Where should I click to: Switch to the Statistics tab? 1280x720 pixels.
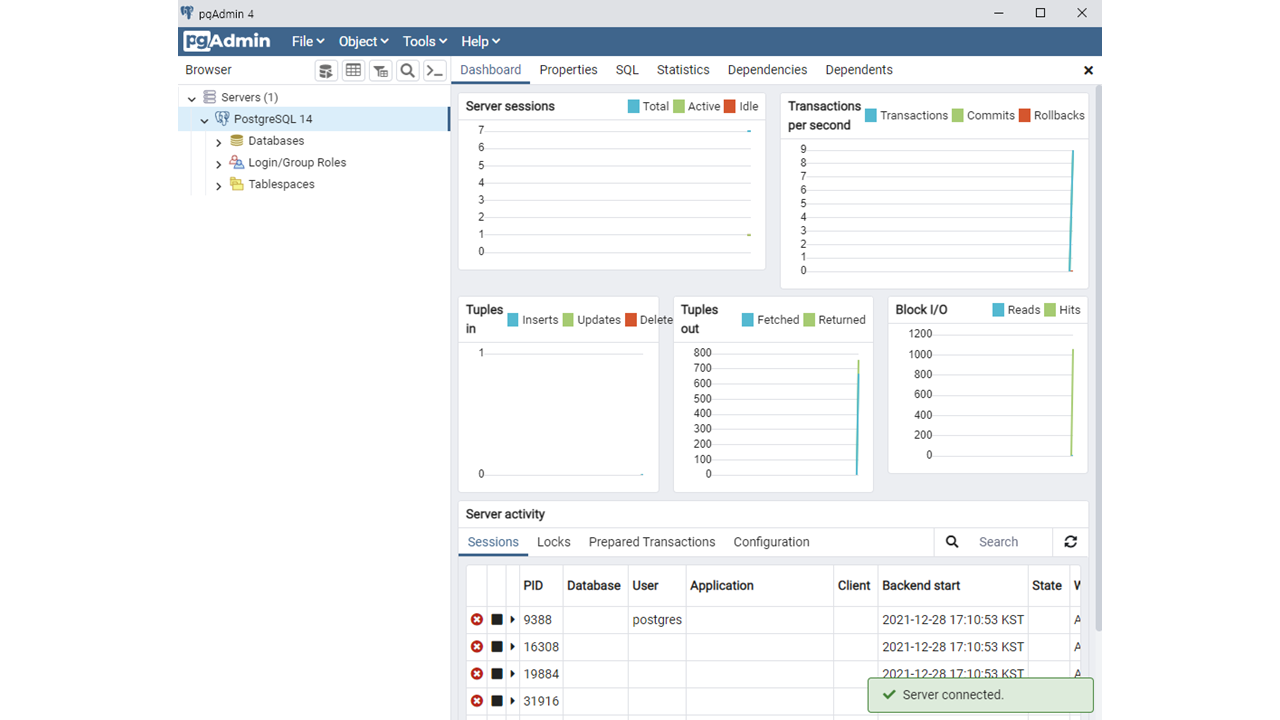(x=683, y=70)
